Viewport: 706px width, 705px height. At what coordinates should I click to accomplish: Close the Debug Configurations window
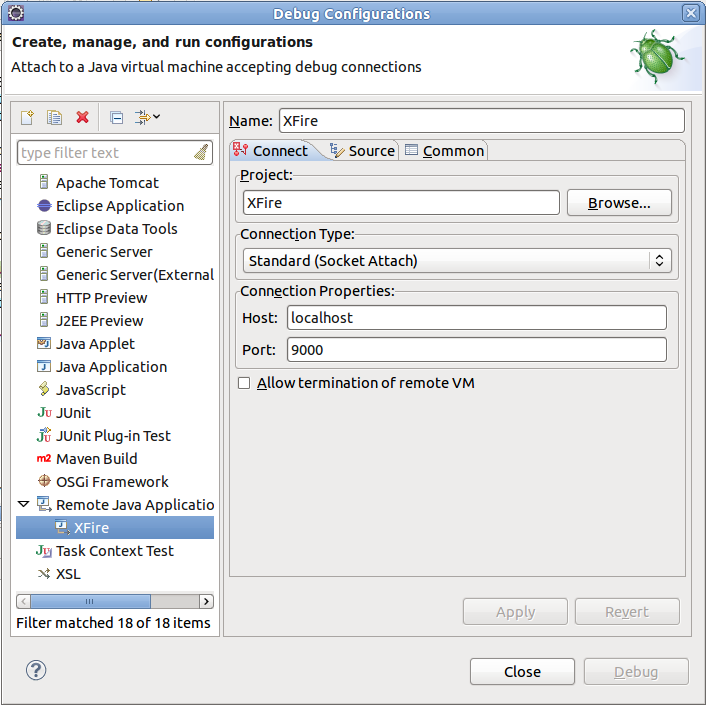pos(691,13)
